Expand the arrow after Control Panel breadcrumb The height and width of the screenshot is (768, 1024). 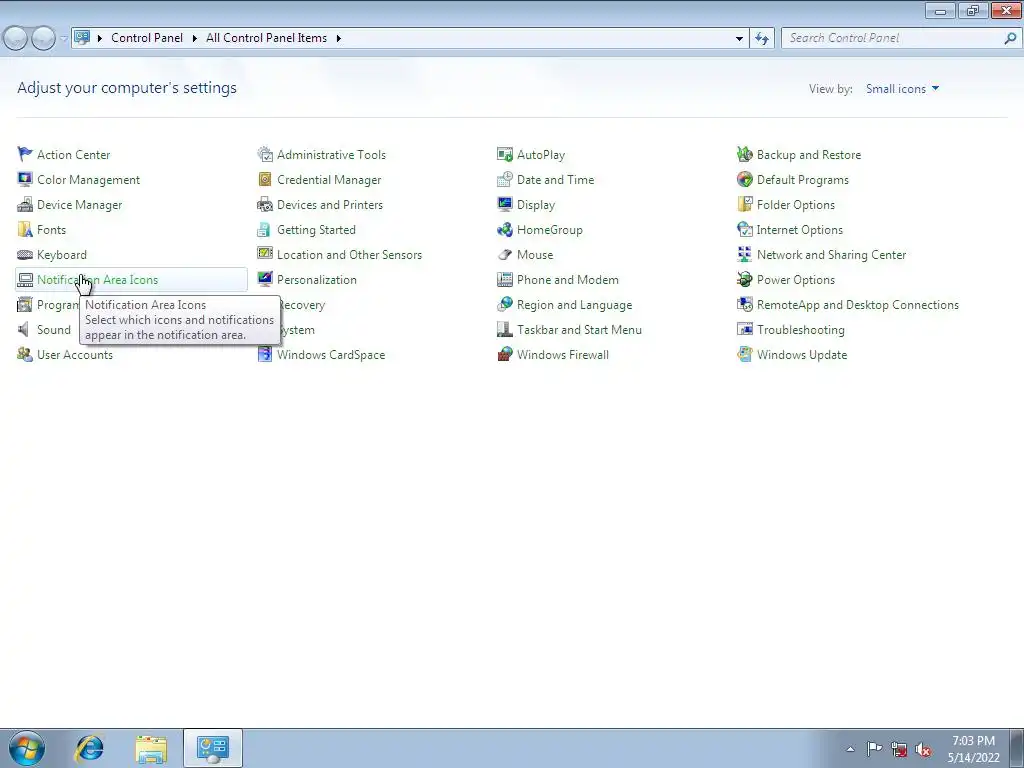click(x=195, y=38)
